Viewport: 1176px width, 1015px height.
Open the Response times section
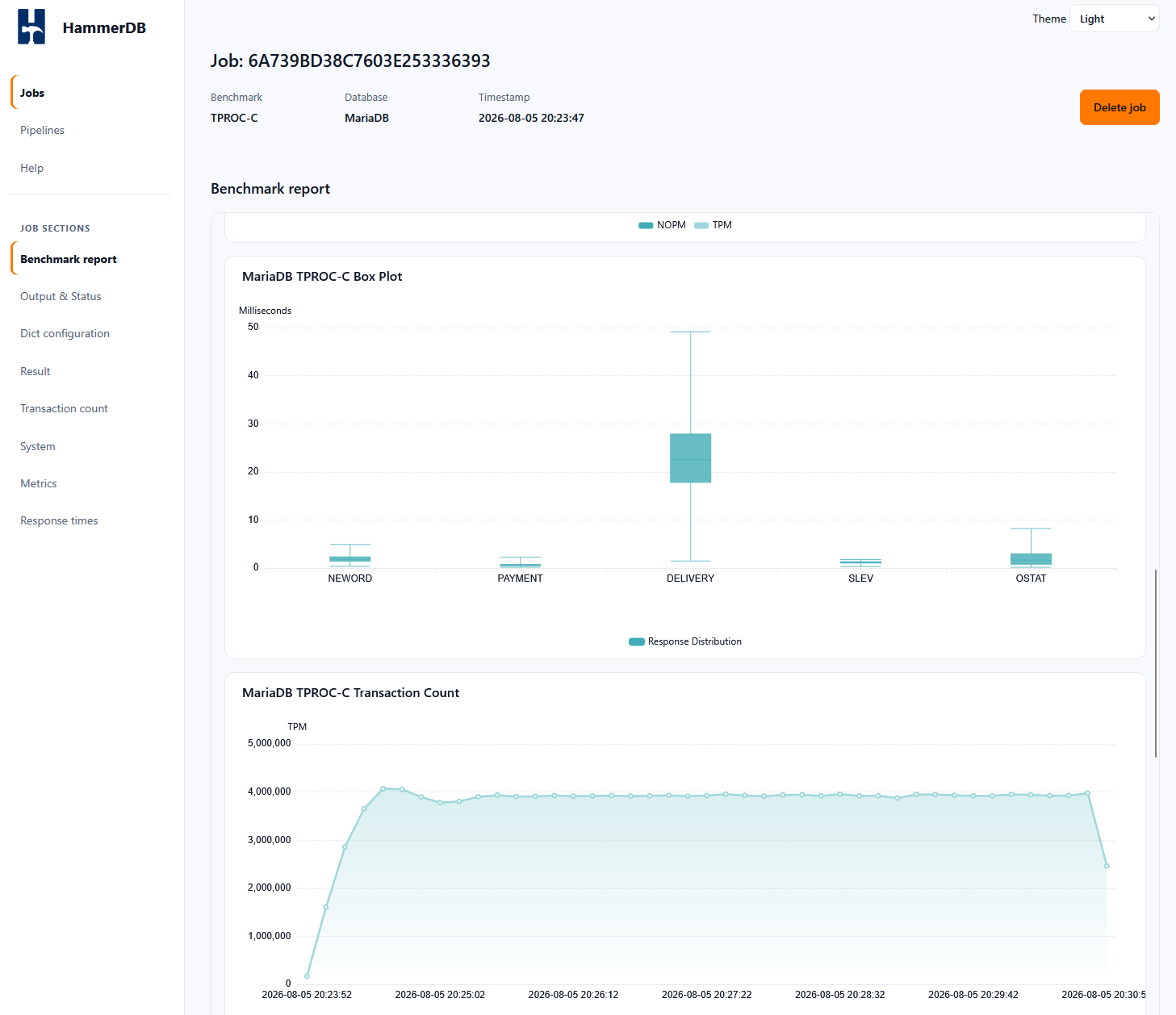tap(59, 520)
